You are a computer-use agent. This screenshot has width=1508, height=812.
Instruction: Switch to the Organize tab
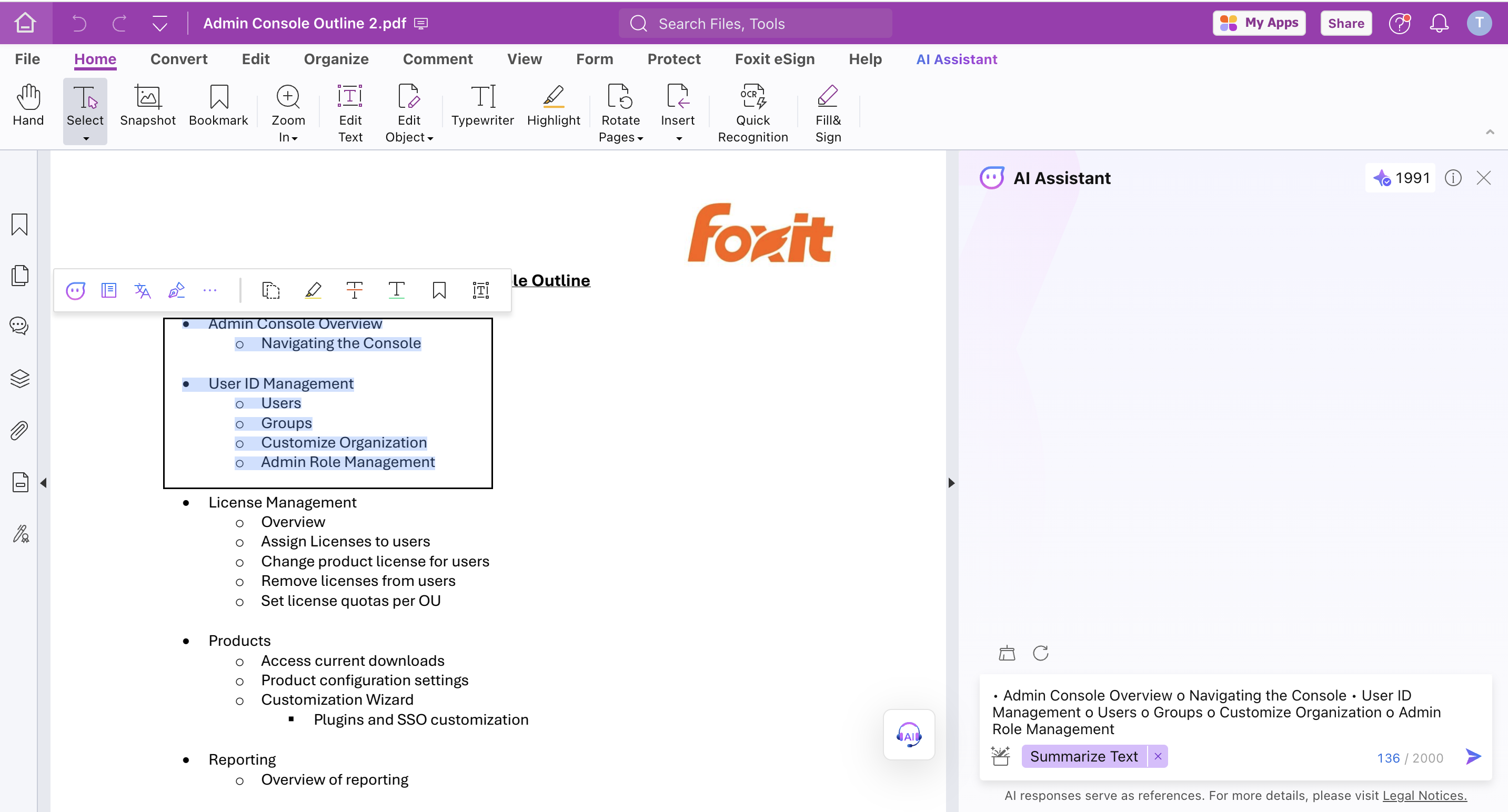(x=336, y=59)
